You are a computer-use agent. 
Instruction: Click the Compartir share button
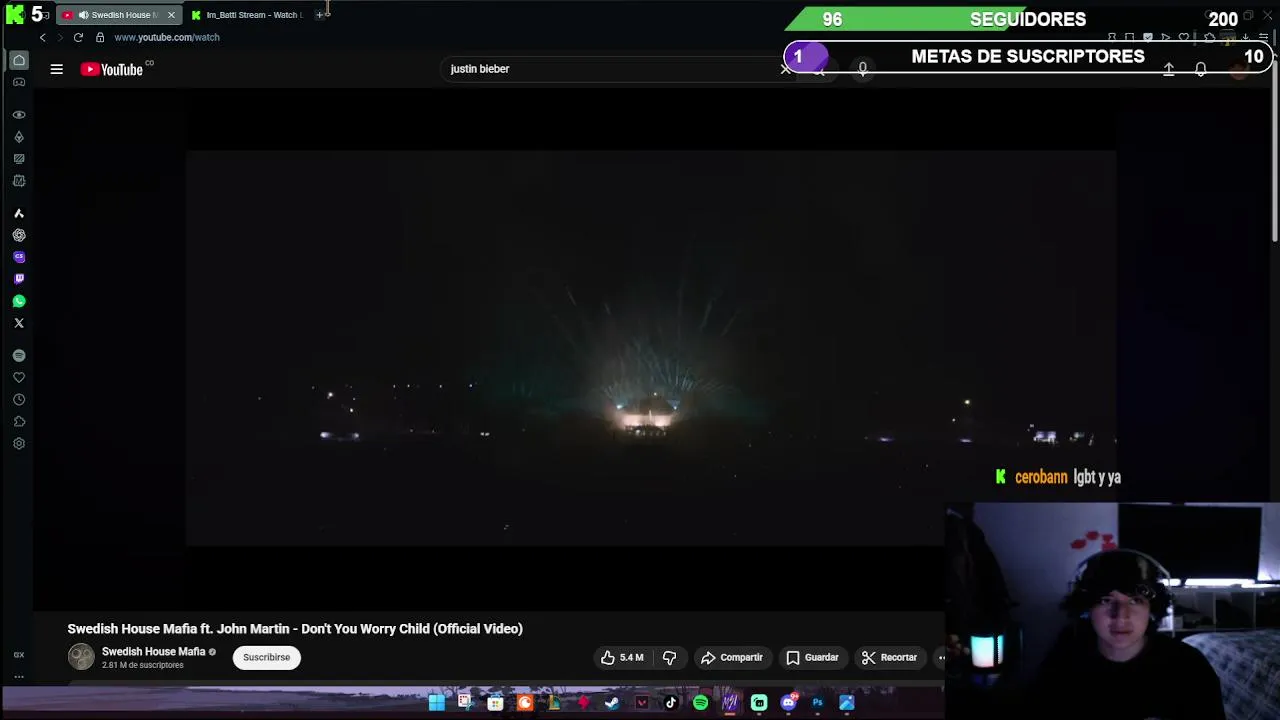(x=732, y=657)
